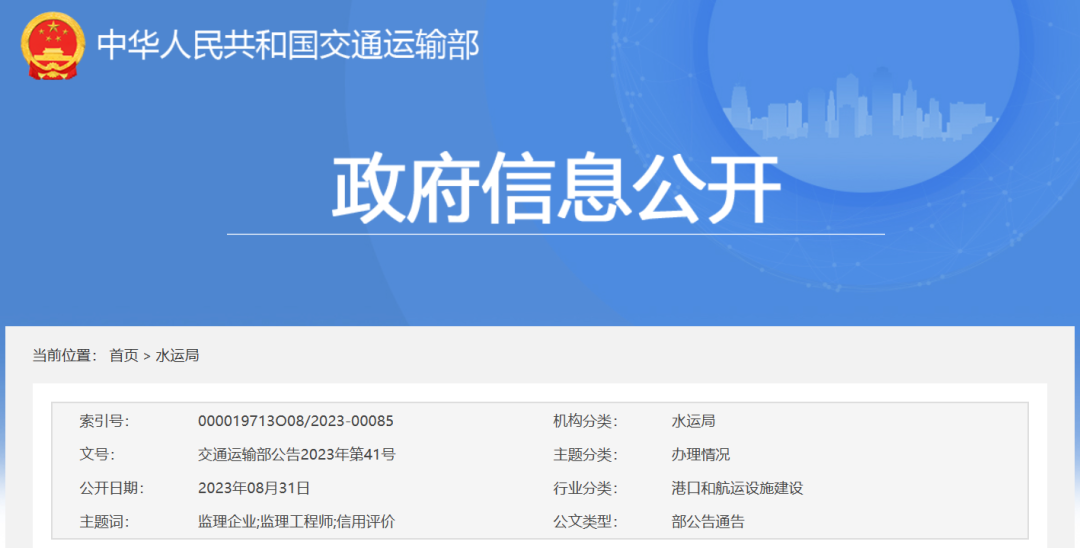Select the 主题词 label

(104, 522)
